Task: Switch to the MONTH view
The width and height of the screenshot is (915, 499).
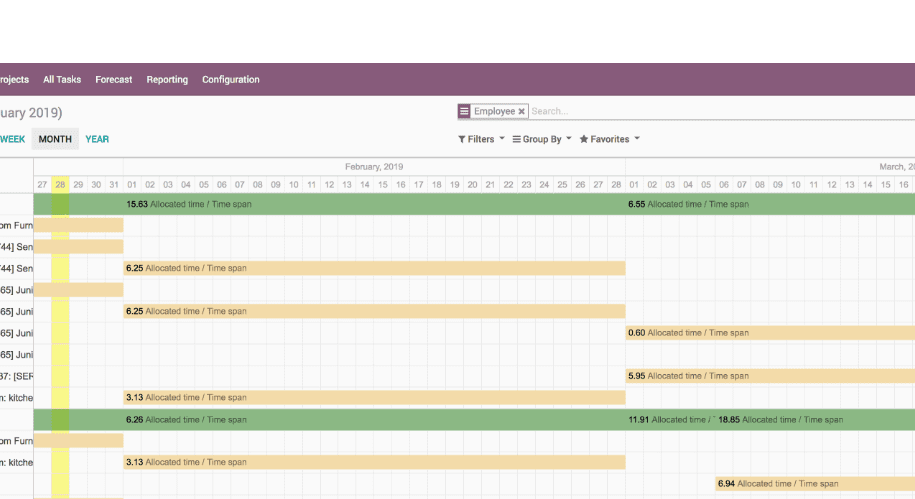Action: click(55, 139)
